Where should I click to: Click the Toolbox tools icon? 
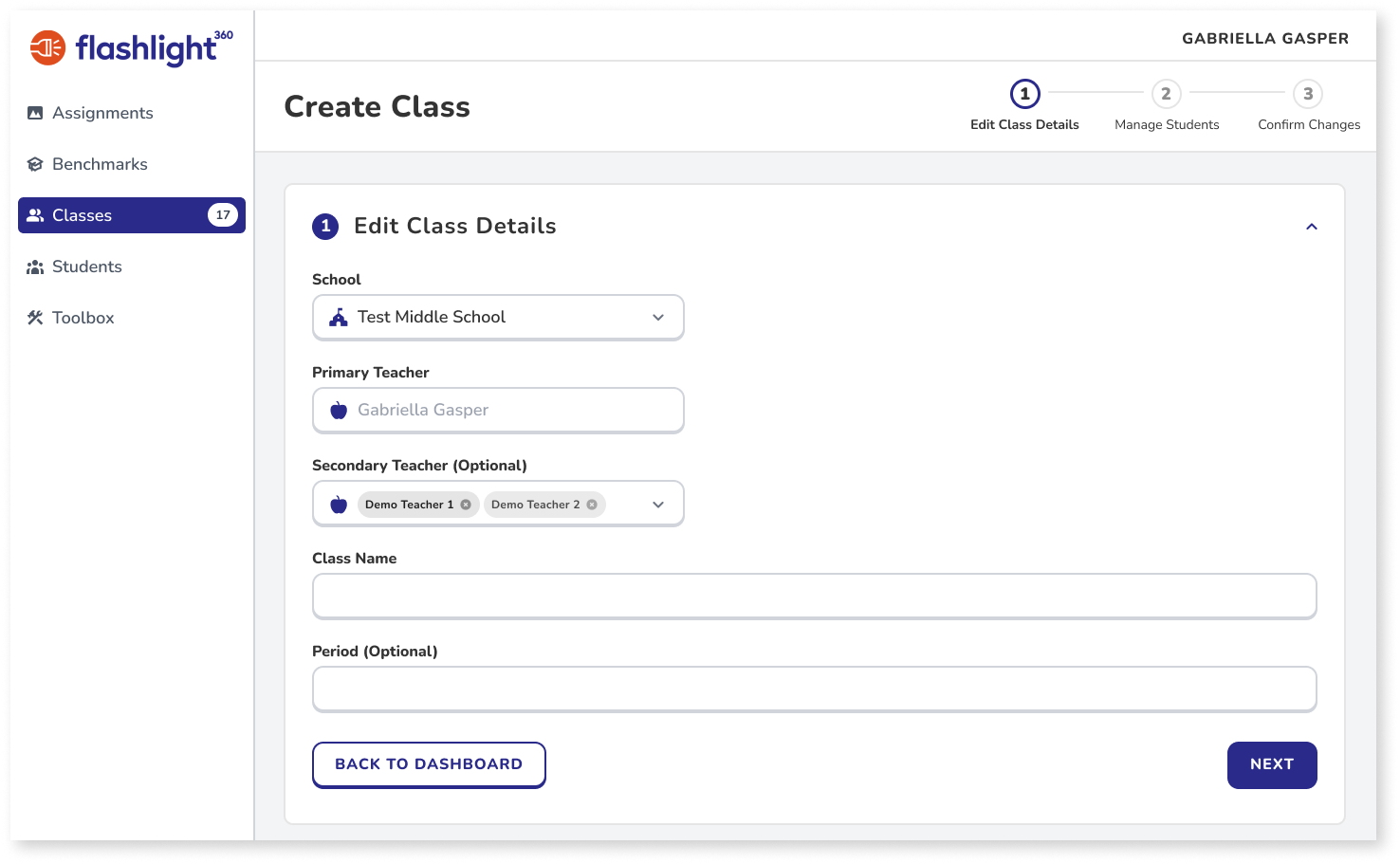pyautogui.click(x=35, y=318)
